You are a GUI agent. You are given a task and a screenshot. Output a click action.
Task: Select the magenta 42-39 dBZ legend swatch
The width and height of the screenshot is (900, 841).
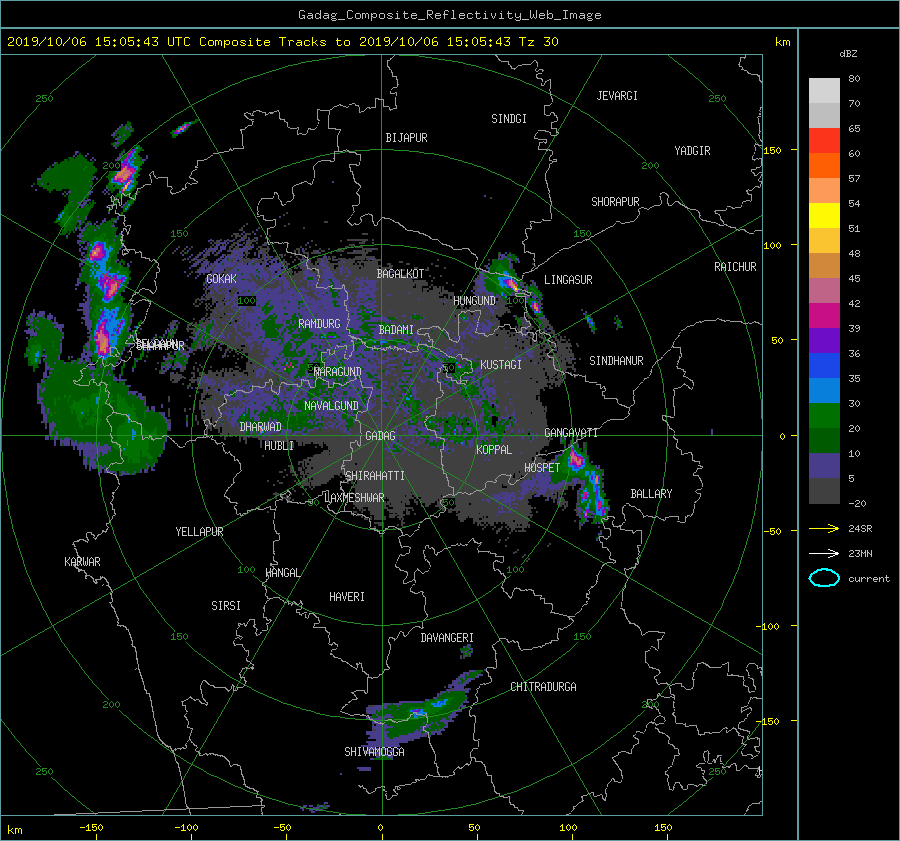(824, 315)
